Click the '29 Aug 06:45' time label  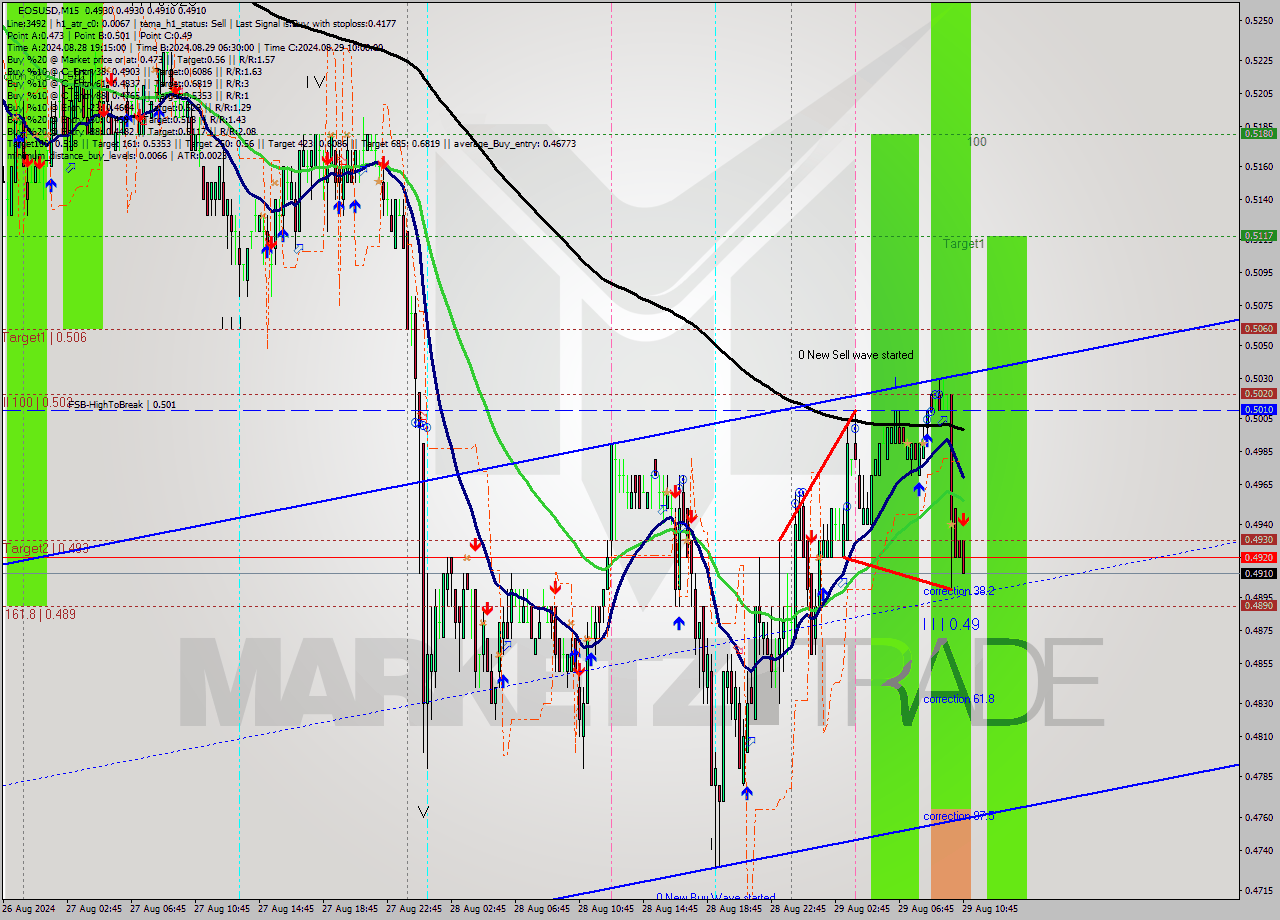click(x=926, y=909)
